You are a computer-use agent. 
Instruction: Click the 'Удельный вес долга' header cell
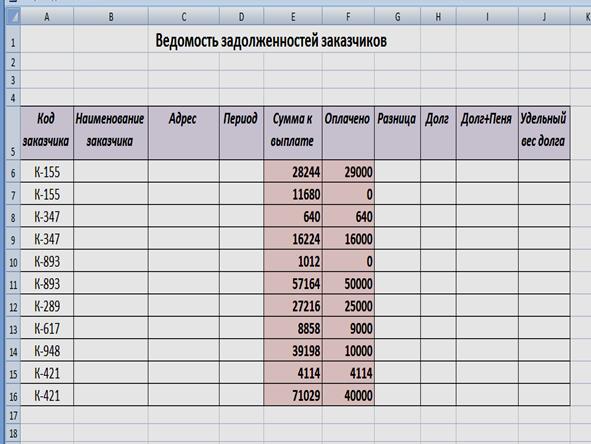pos(544,133)
